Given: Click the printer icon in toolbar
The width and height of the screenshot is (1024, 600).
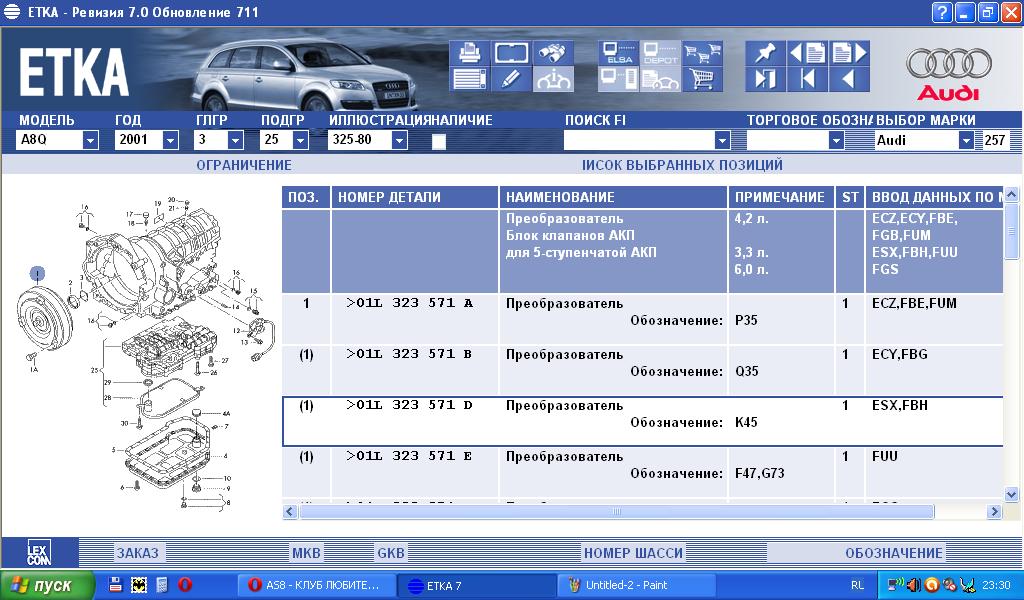Looking at the screenshot, I should click(x=468, y=53).
